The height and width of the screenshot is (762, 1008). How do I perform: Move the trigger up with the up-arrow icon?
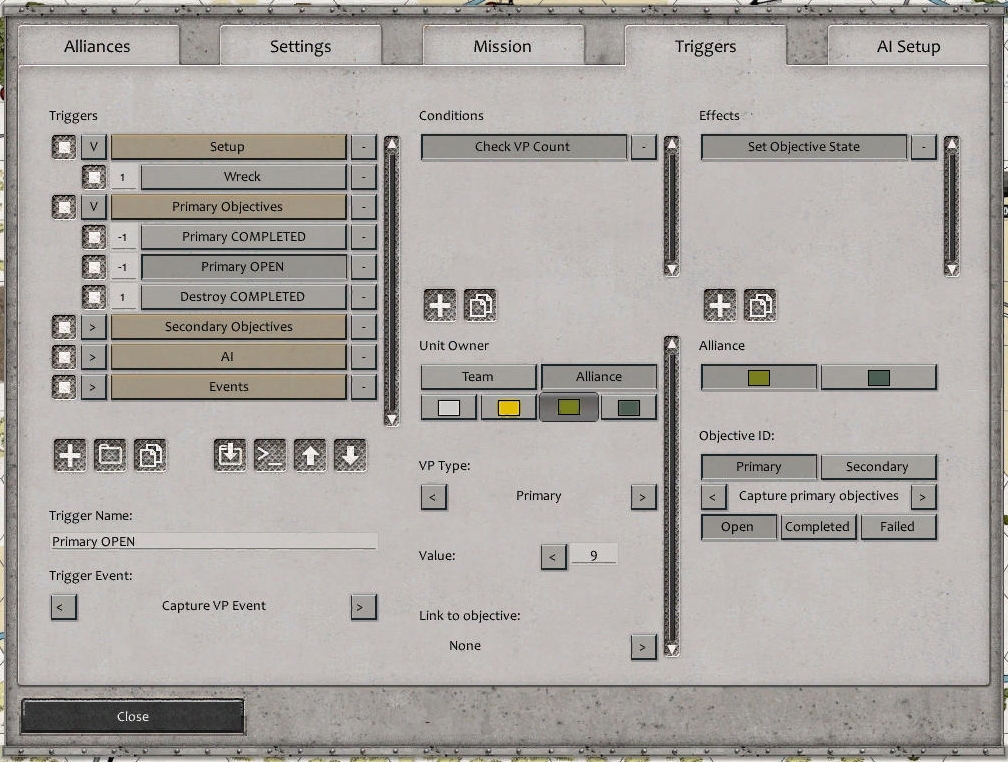point(310,454)
